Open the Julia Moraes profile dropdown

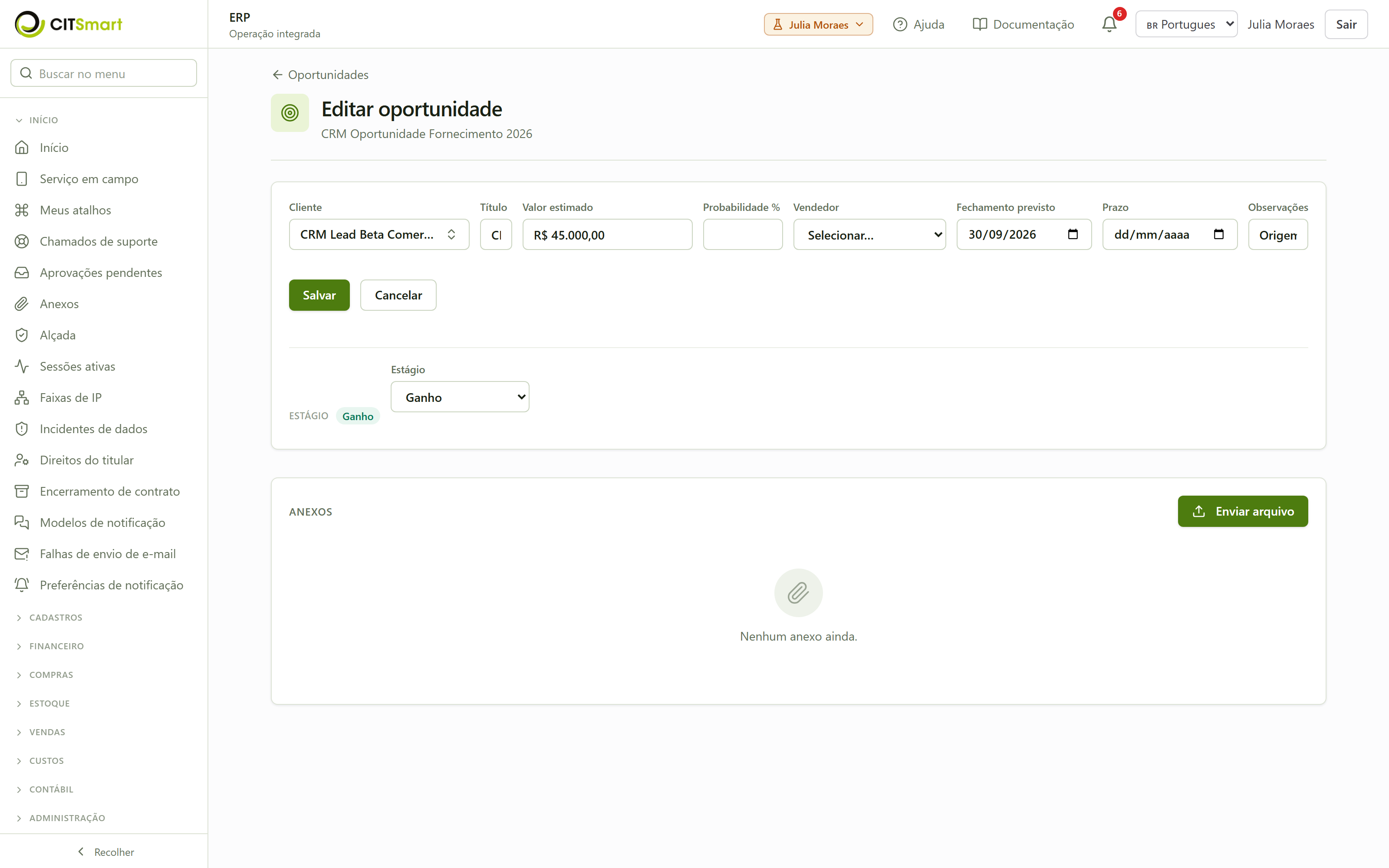tap(818, 24)
